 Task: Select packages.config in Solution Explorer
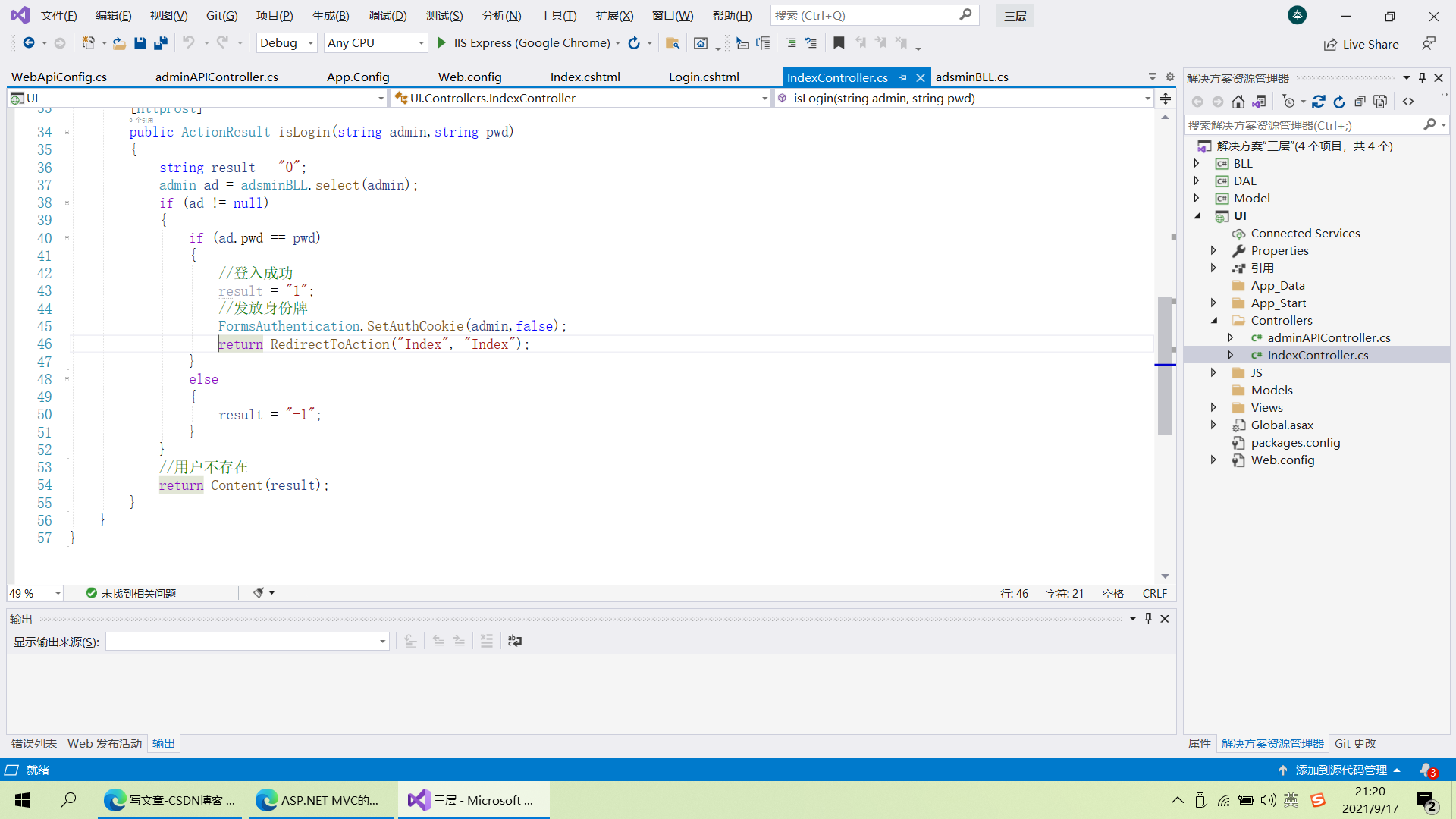pyautogui.click(x=1295, y=443)
